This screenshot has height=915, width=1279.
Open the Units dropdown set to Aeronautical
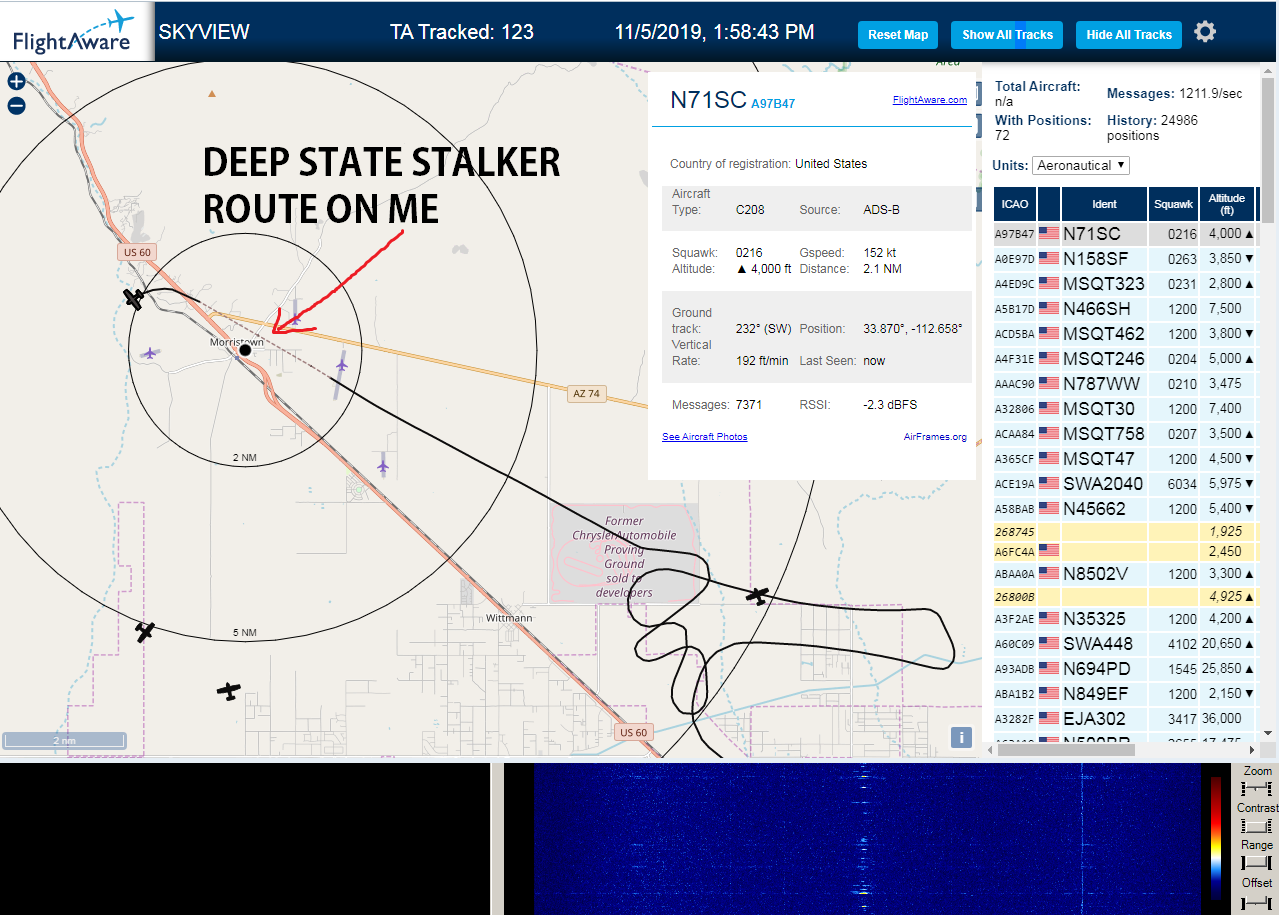click(1081, 165)
